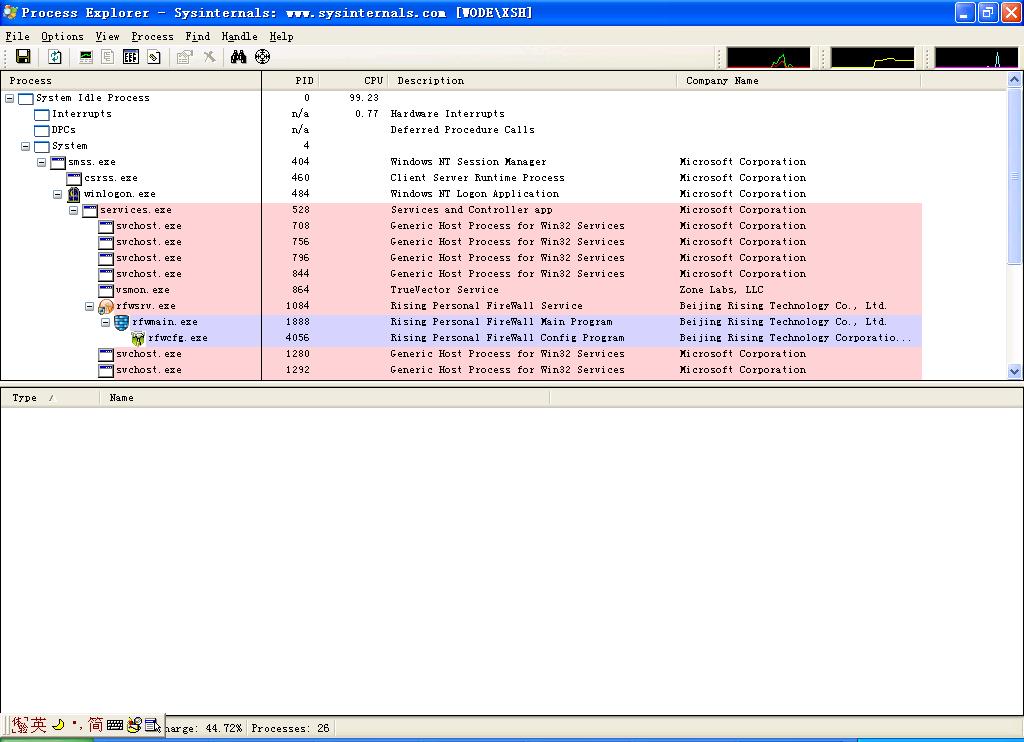Collapse the winlogon.exe tree node

pos(57,194)
